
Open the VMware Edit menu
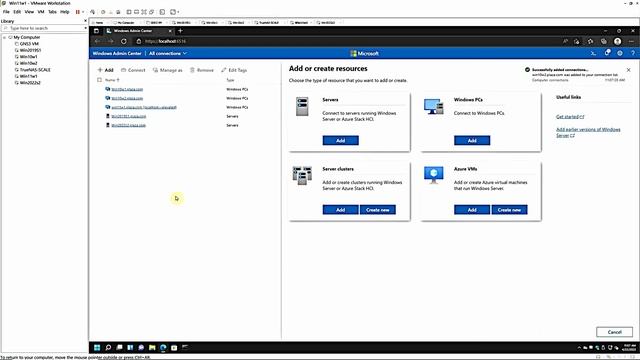[x=17, y=12]
